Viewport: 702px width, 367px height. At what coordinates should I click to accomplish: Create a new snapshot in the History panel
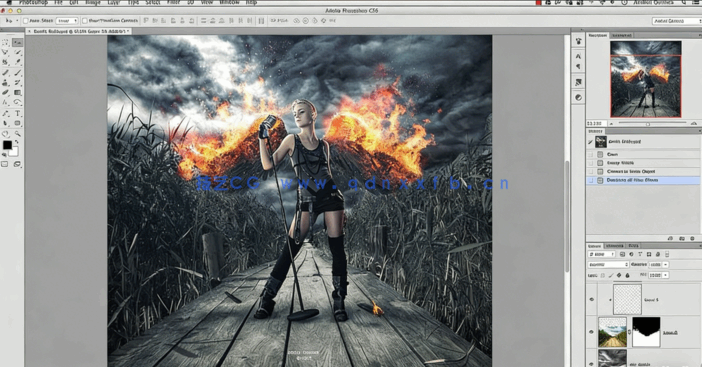click(x=682, y=238)
